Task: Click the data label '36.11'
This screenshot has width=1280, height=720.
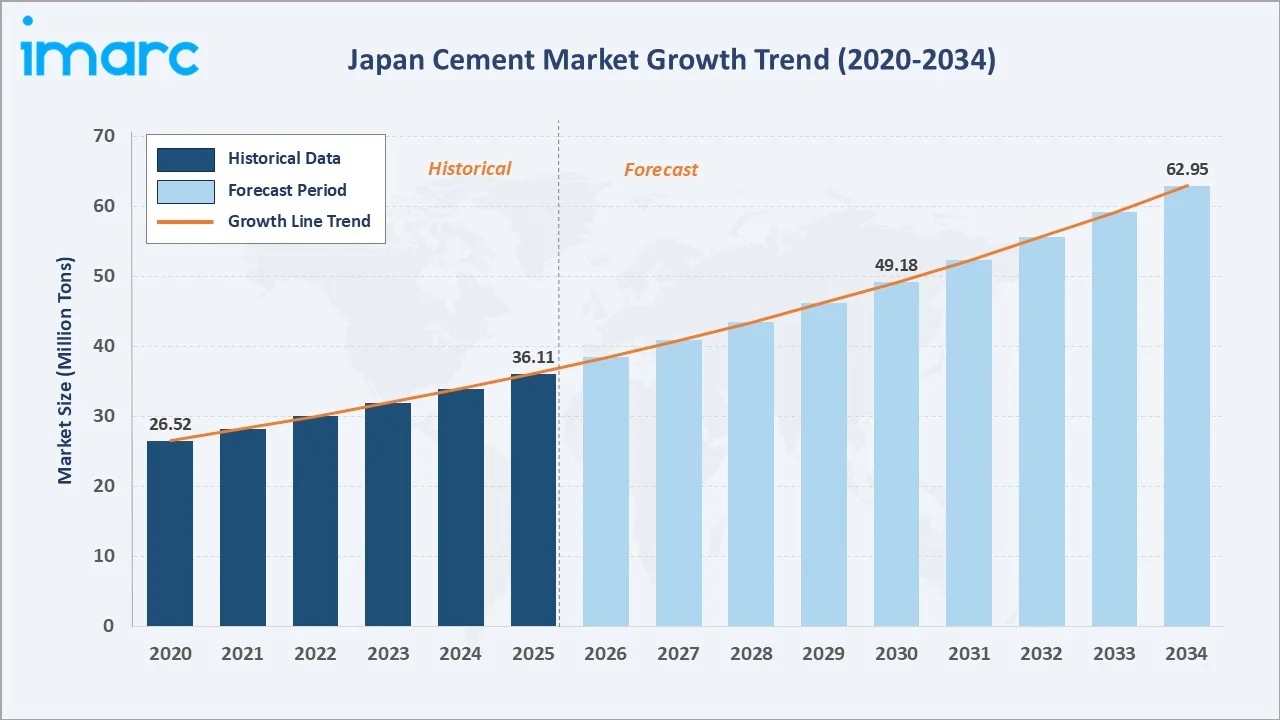Action: click(x=533, y=357)
